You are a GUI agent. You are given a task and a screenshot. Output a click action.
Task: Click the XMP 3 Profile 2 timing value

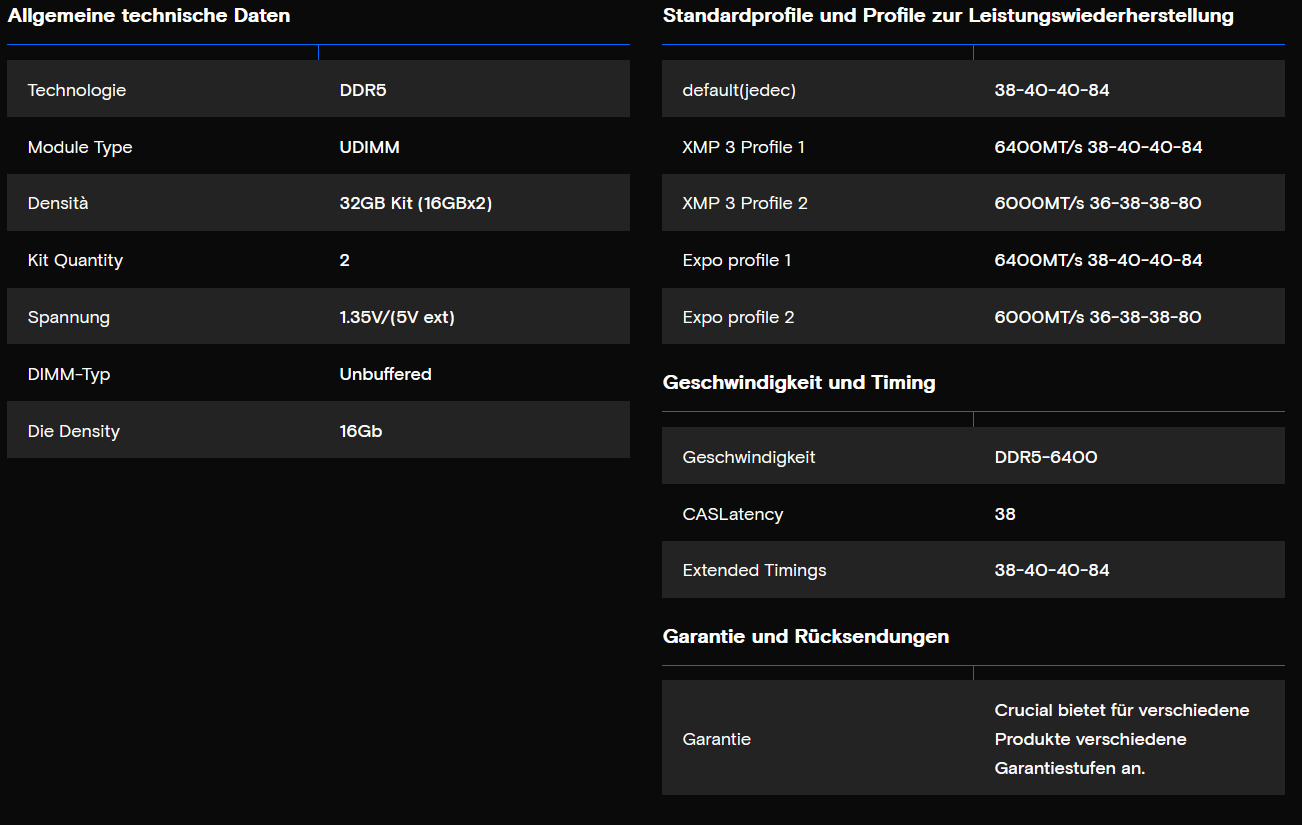pyautogui.click(x=1097, y=203)
